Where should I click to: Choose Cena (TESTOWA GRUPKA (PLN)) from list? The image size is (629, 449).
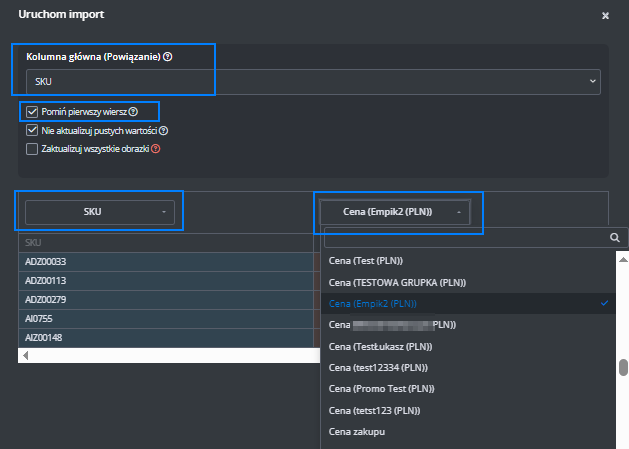[397, 282]
